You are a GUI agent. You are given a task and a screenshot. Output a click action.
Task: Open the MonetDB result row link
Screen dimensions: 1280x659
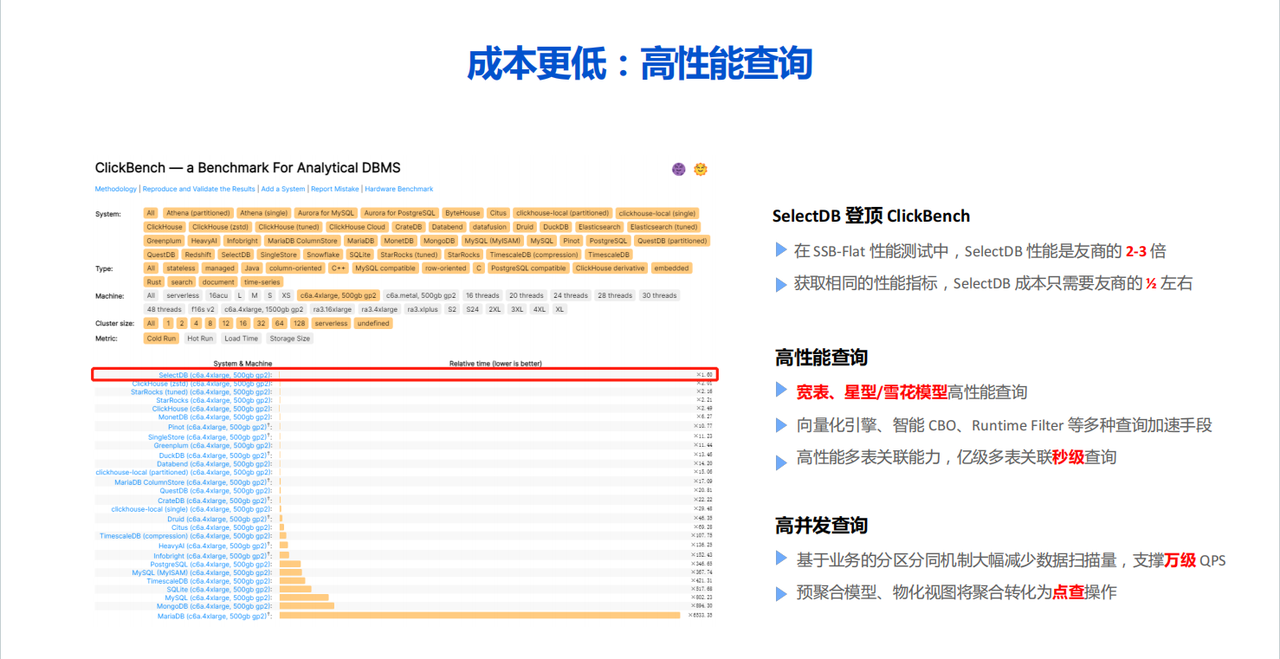(214, 417)
